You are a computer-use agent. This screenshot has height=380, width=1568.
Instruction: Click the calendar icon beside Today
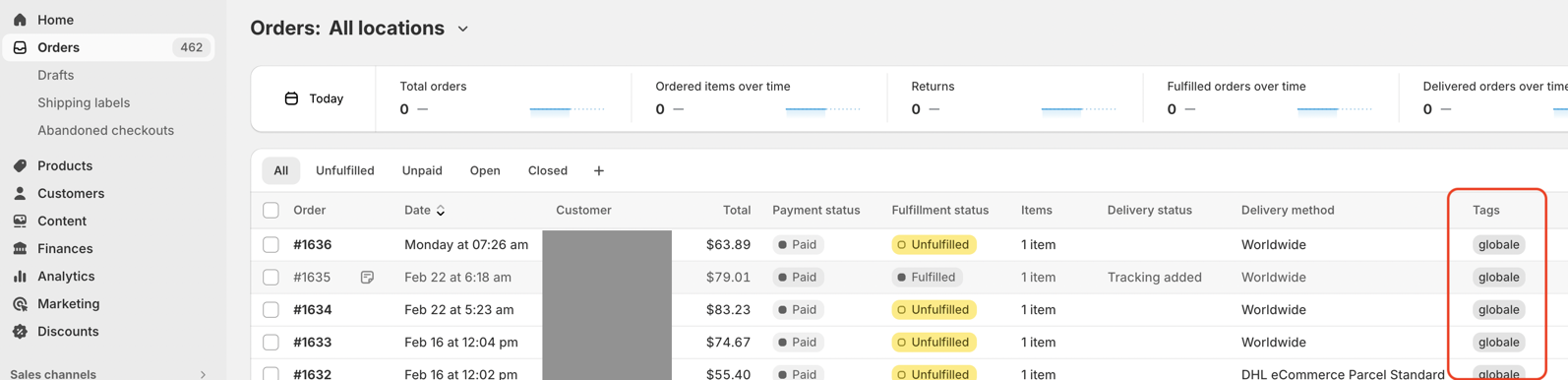click(x=291, y=98)
